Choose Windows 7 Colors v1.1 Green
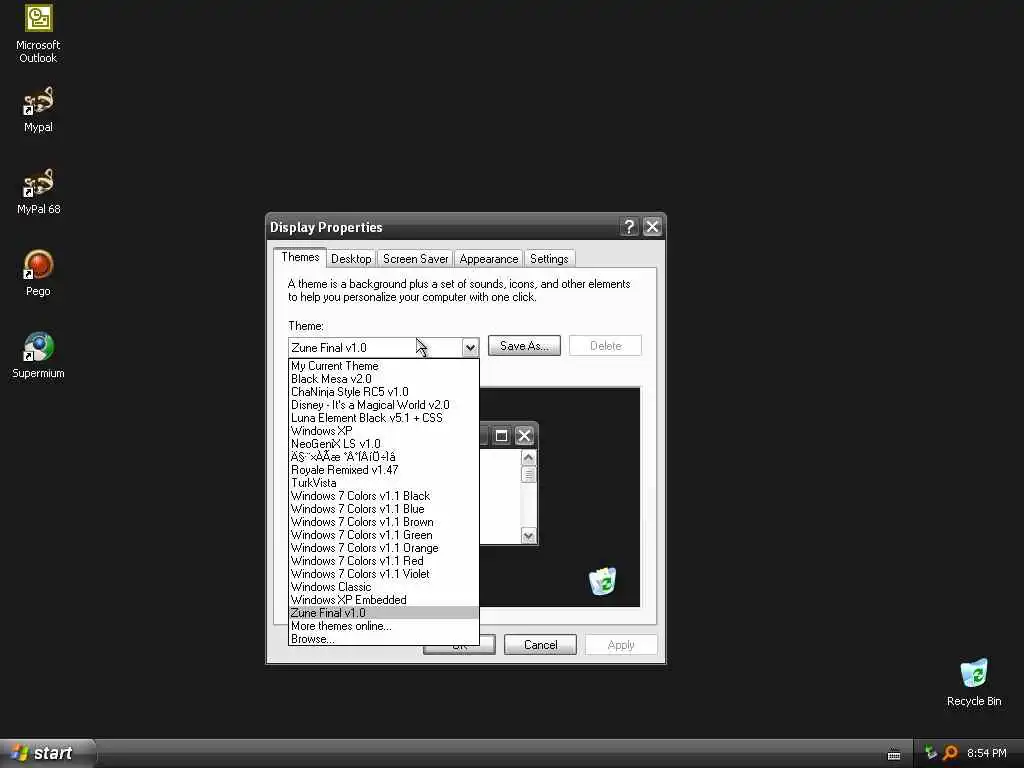Image resolution: width=1024 pixels, height=768 pixels. (383, 535)
